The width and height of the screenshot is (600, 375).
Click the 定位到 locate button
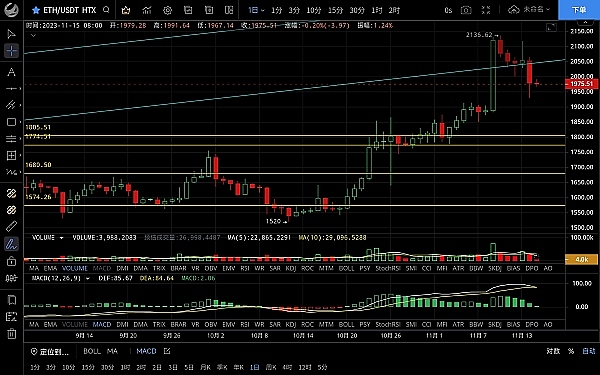pyautogui.click(x=50, y=352)
